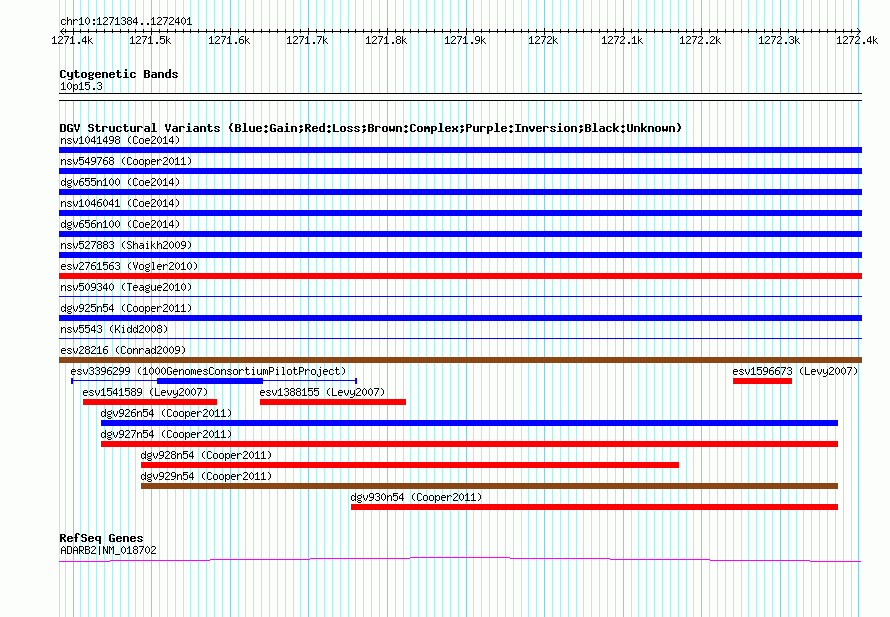Click the red esv2761563 (Vogler2010) loss bar
The image size is (890, 617).
pyautogui.click(x=460, y=276)
